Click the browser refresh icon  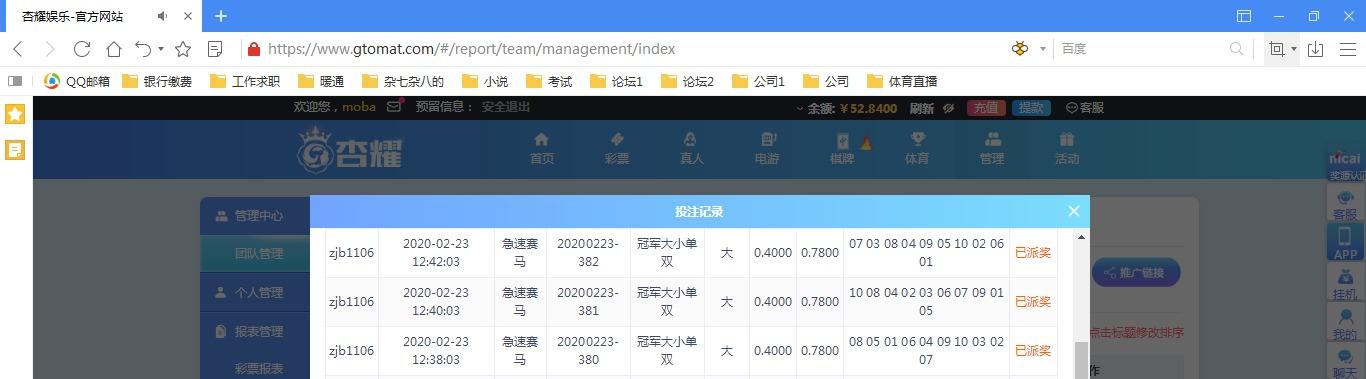coord(82,49)
